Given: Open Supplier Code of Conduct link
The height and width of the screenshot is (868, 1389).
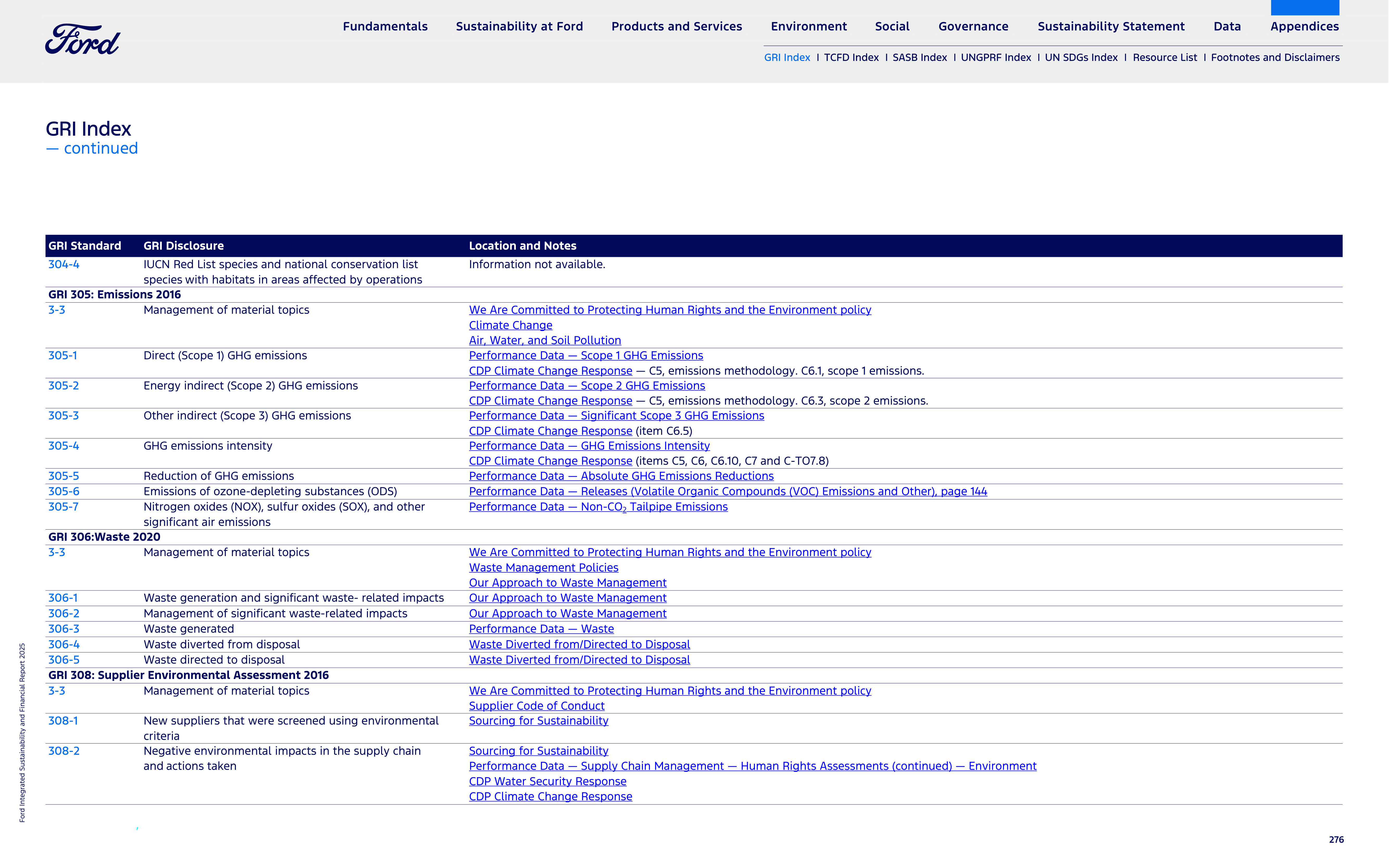Looking at the screenshot, I should click(x=537, y=706).
